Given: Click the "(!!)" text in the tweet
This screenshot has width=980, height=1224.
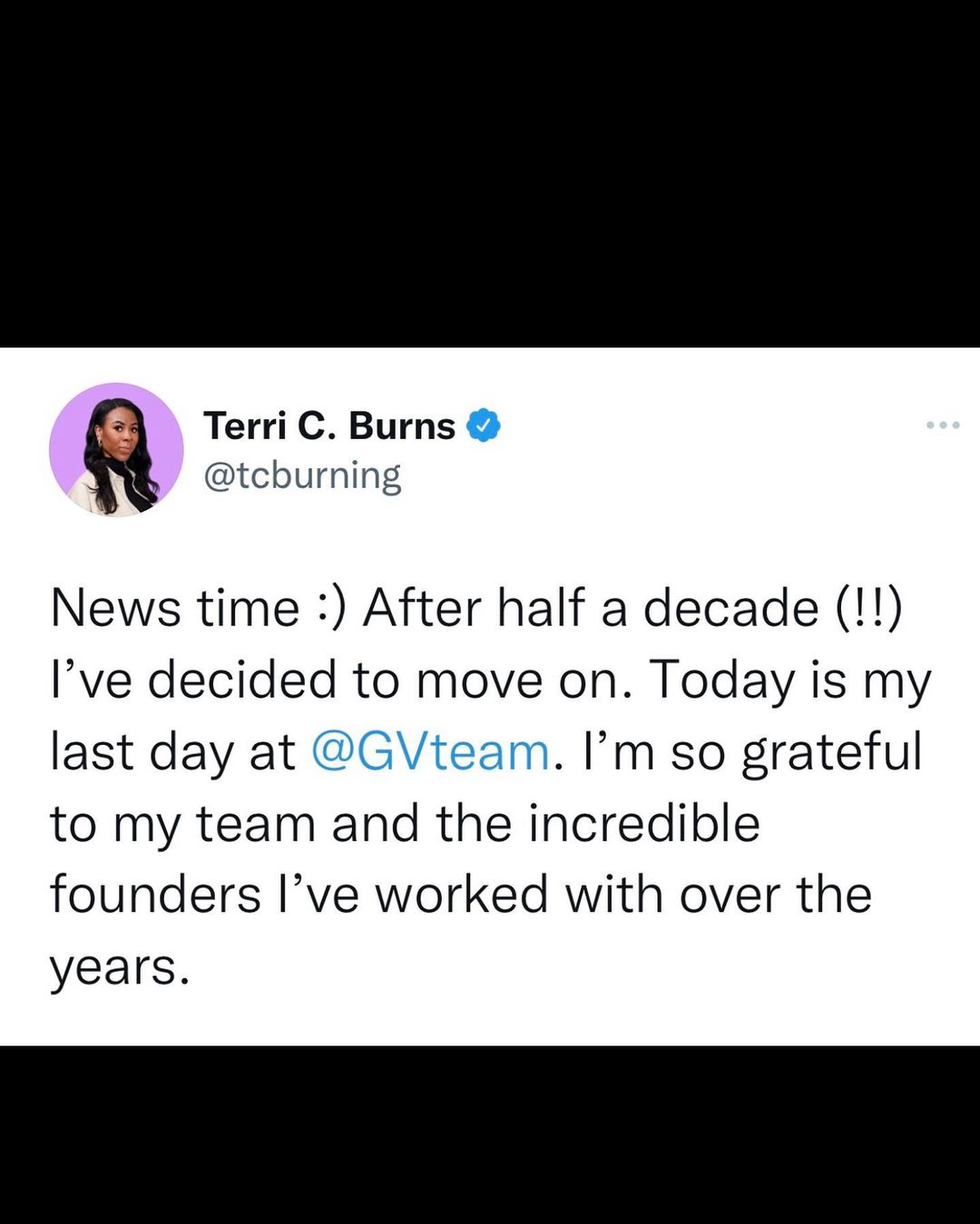Looking at the screenshot, I should tap(868, 607).
